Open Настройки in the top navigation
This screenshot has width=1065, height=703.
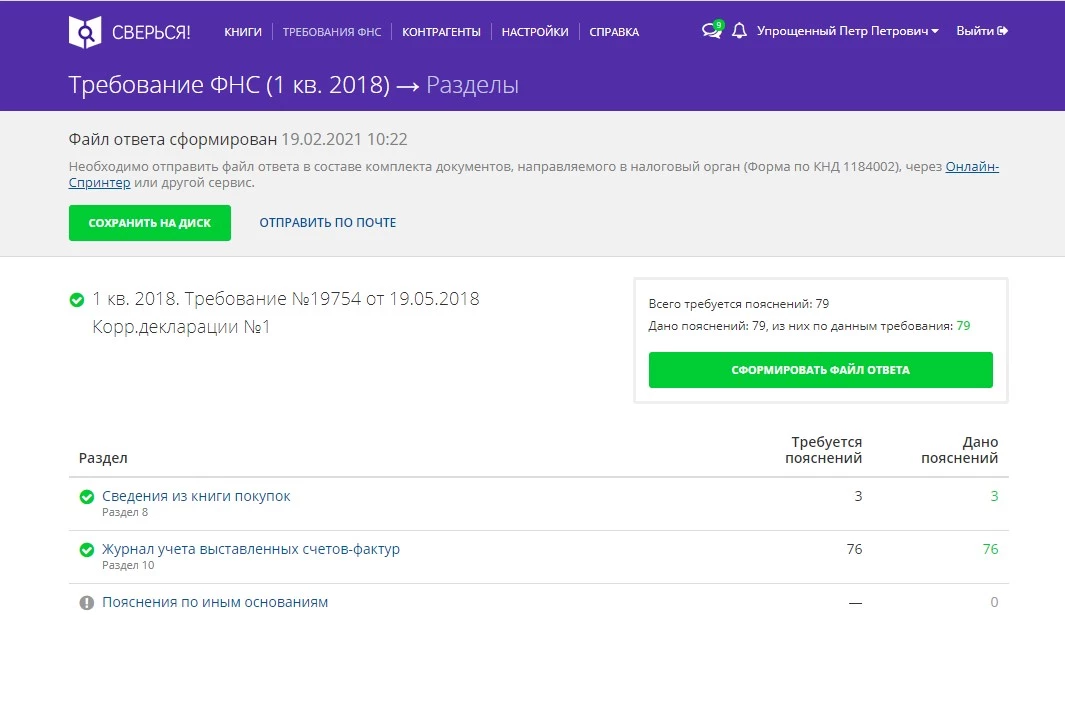pos(535,32)
